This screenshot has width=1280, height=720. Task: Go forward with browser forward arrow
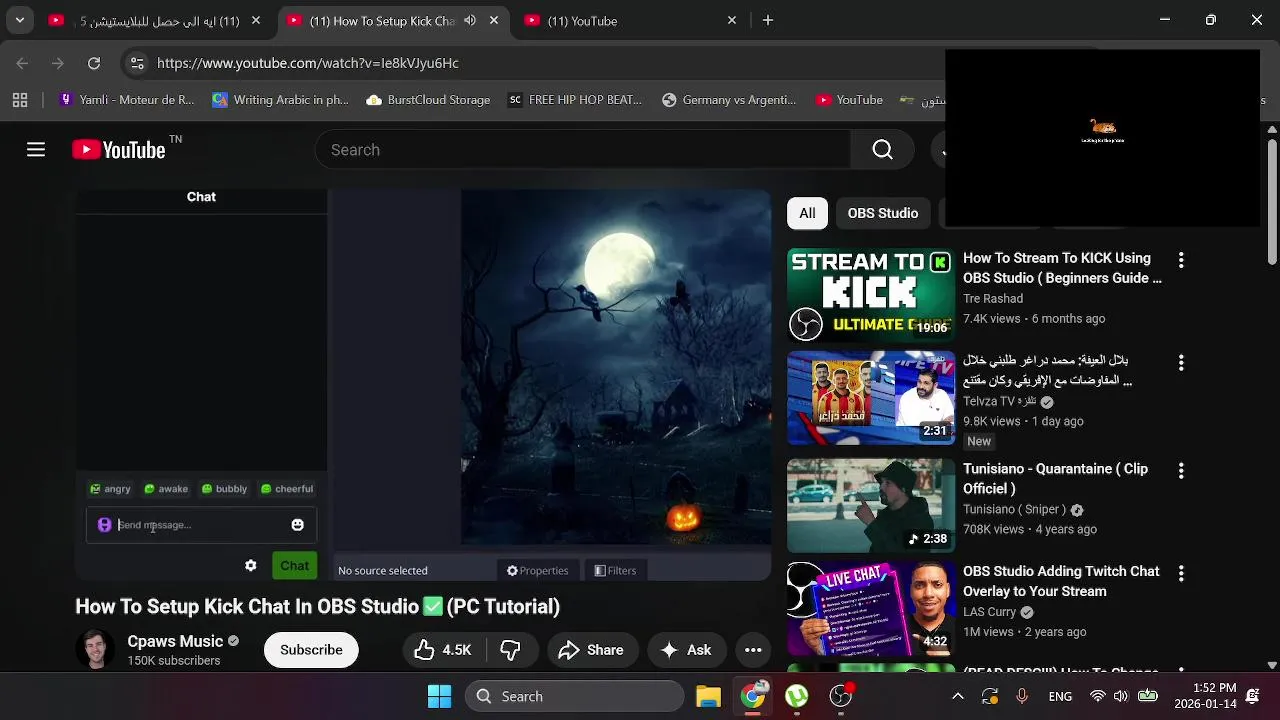coord(58,63)
